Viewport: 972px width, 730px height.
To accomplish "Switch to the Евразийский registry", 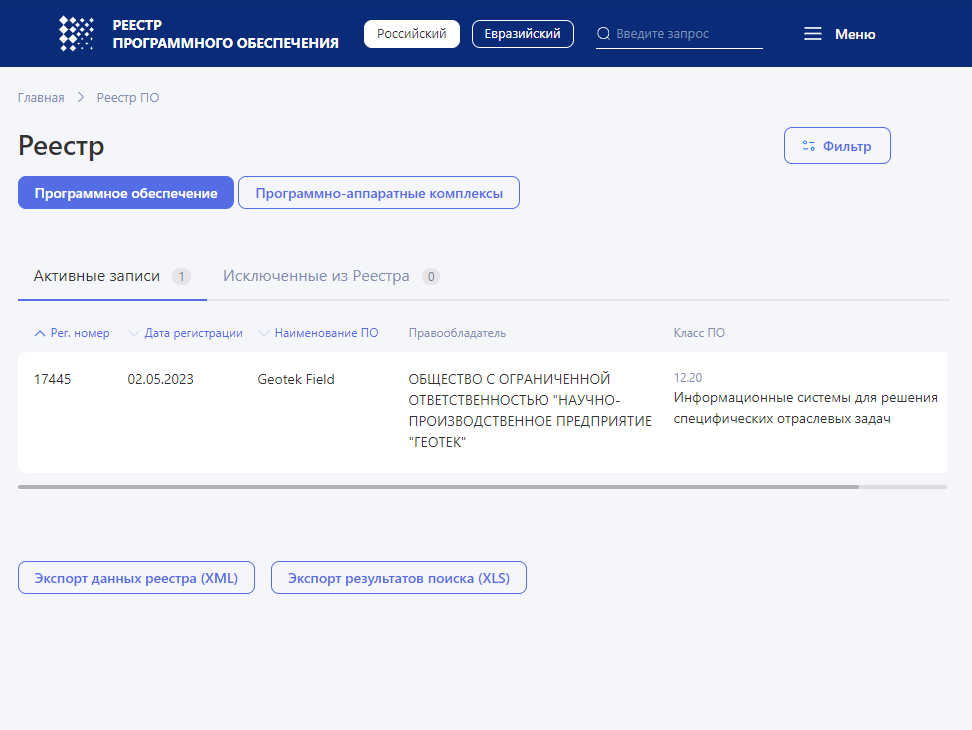I will coord(522,34).
